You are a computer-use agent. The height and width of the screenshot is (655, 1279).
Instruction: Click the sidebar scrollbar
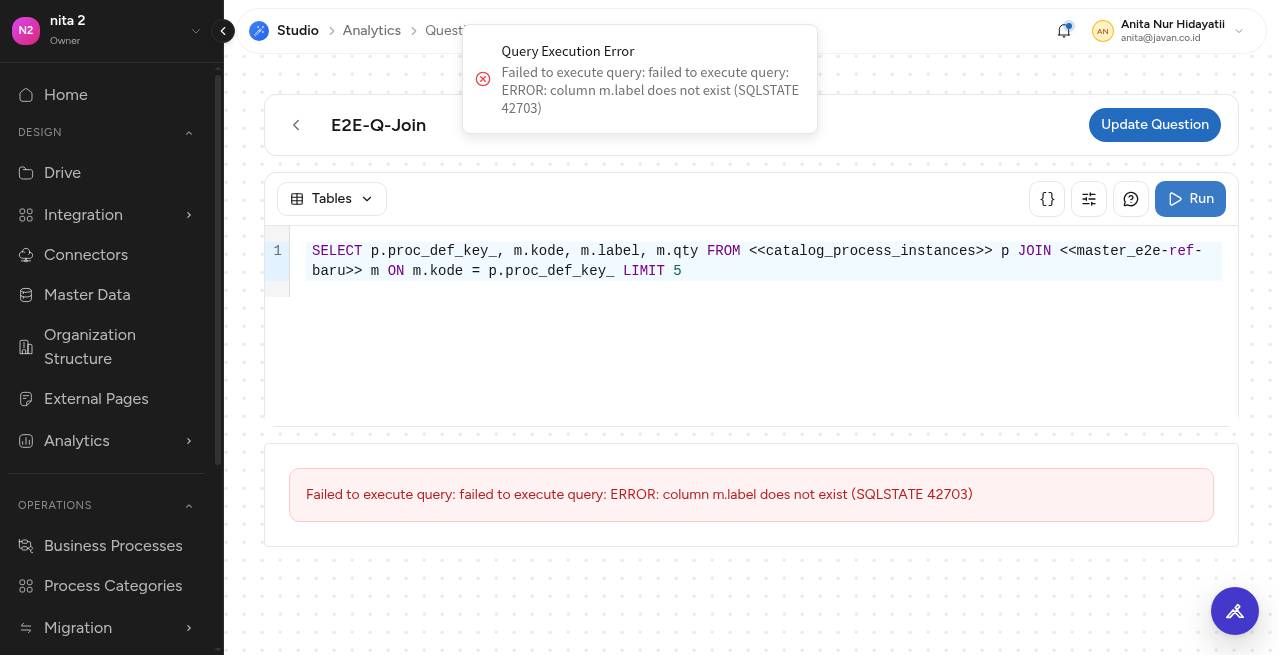218,270
